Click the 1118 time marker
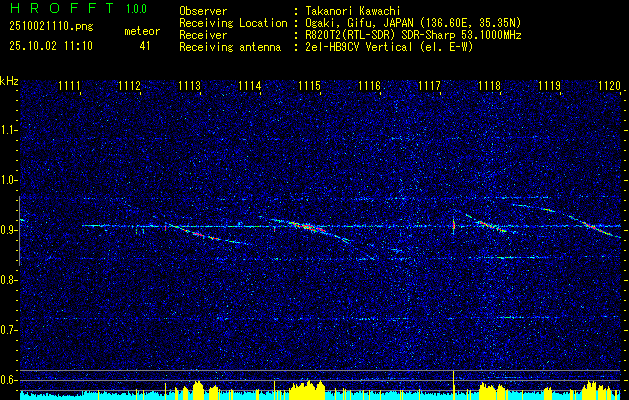The image size is (629, 400). tap(489, 86)
